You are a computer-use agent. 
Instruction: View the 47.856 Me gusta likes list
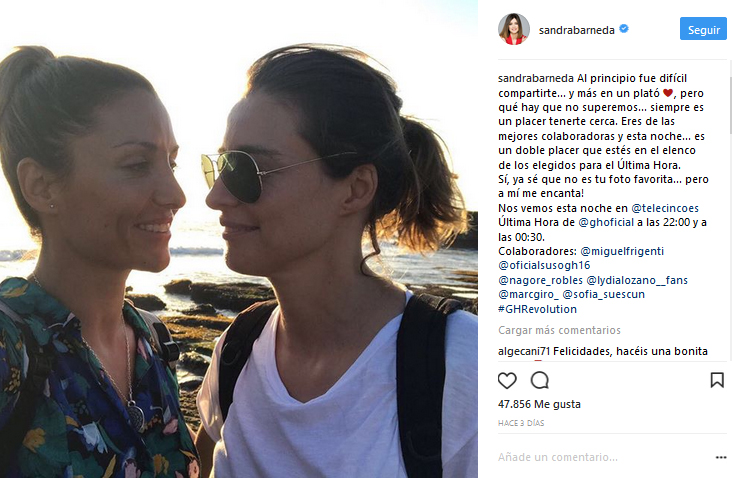(x=539, y=404)
